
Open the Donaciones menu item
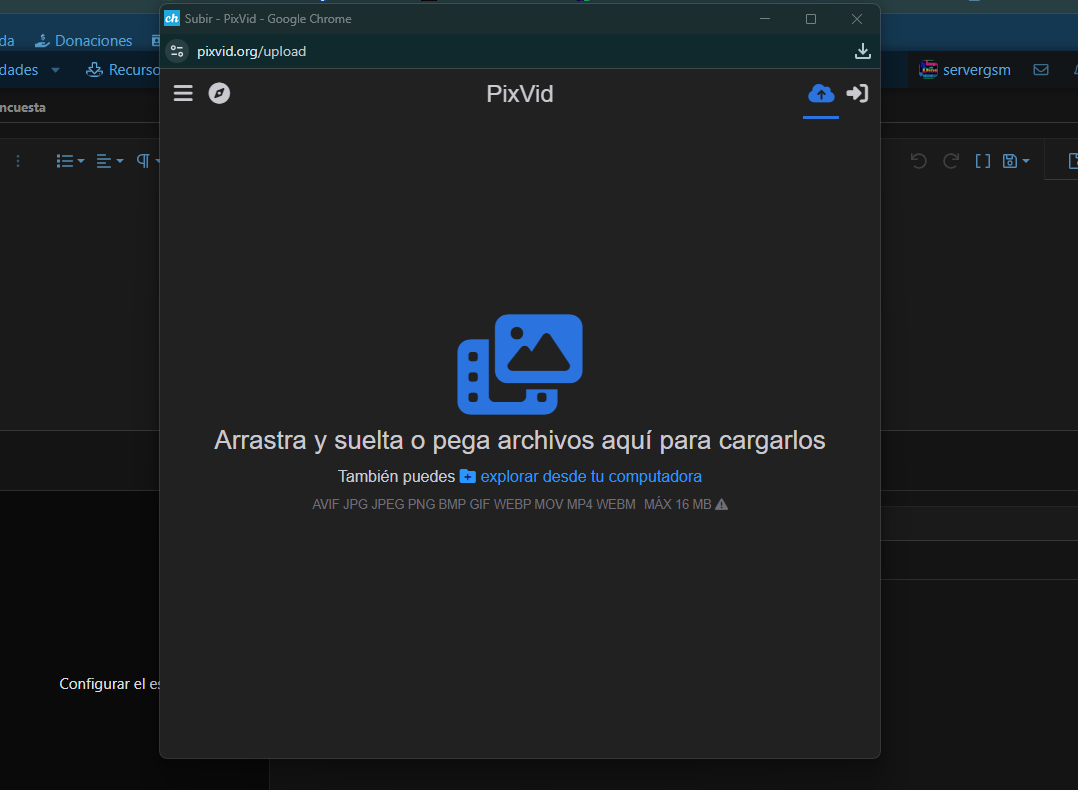pos(84,41)
